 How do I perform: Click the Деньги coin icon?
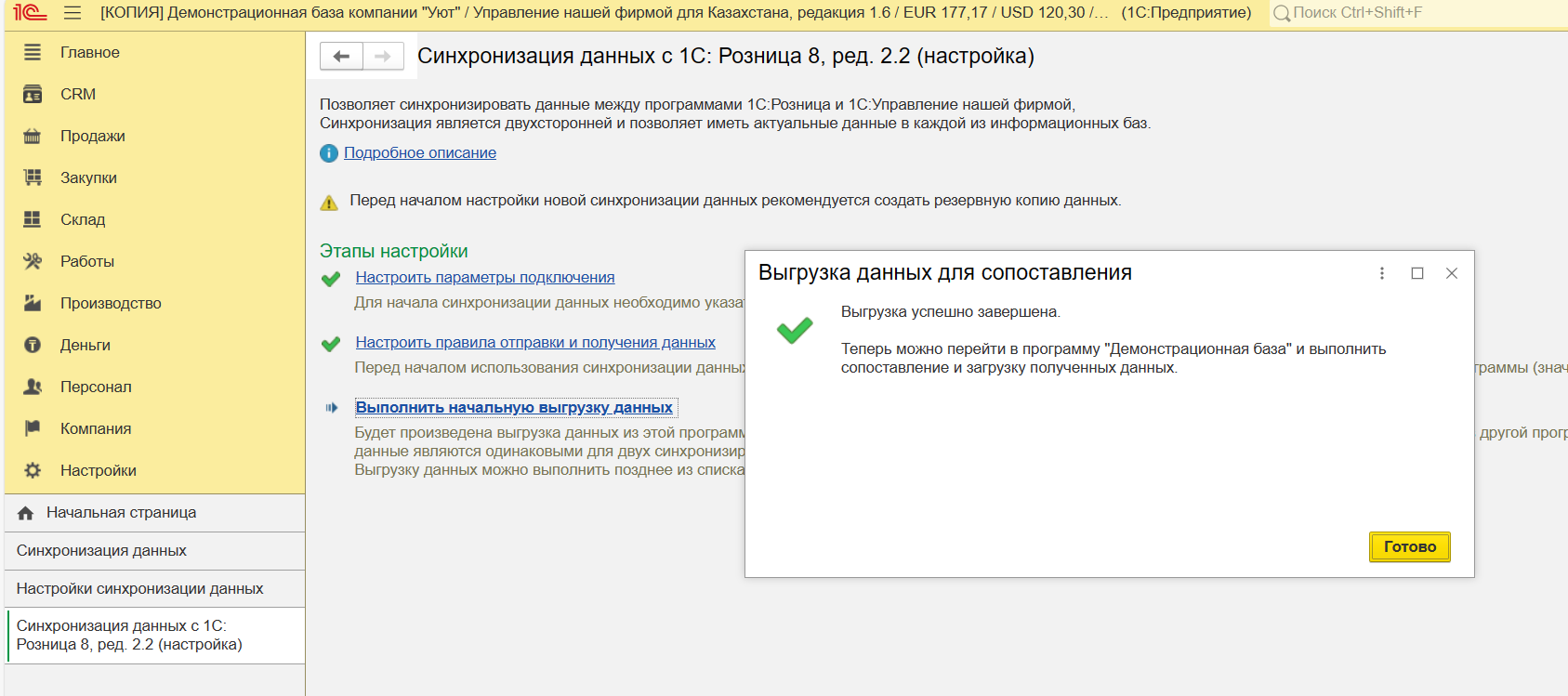[33, 345]
